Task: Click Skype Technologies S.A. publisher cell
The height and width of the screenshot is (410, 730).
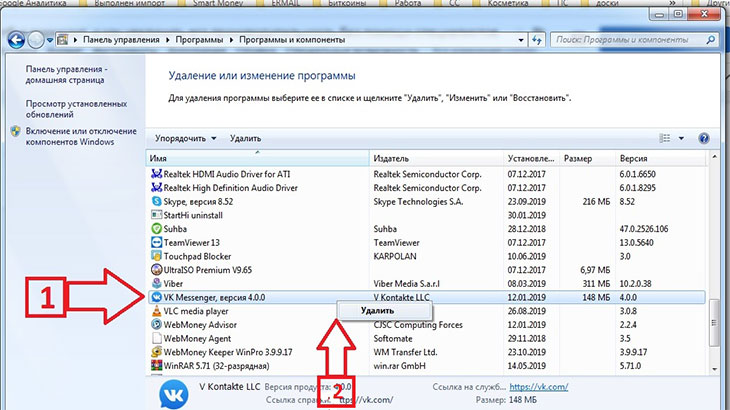Action: 418,202
